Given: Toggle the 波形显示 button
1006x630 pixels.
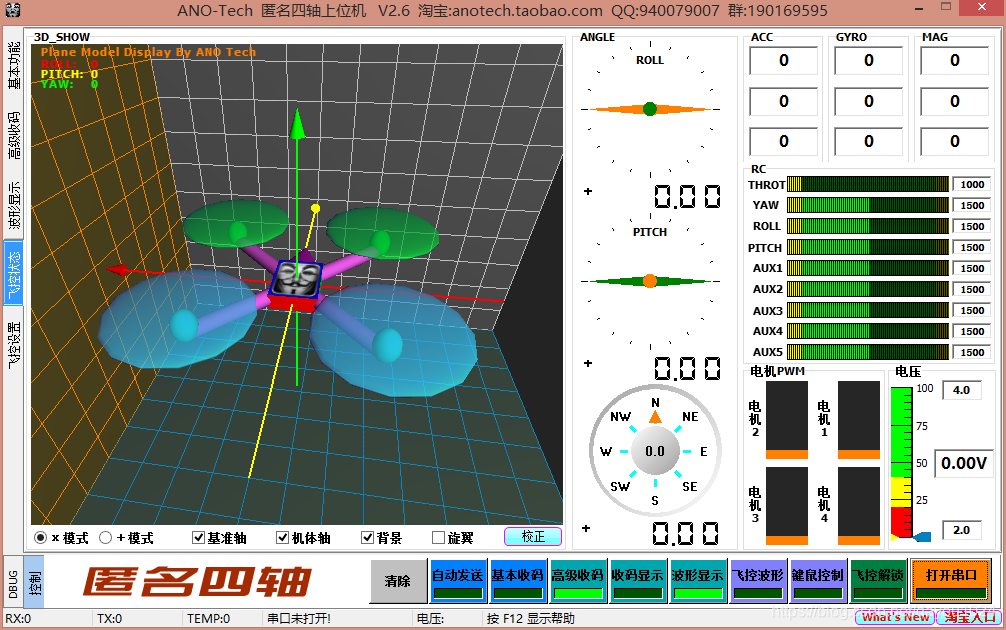Looking at the screenshot, I should (697, 581).
